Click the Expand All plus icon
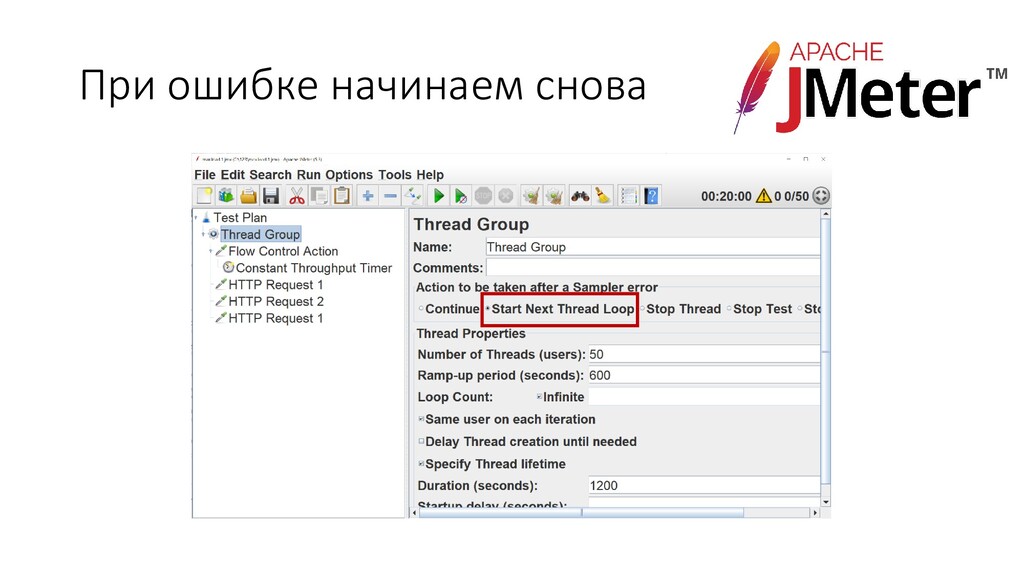The height and width of the screenshot is (576, 1024). point(368,195)
